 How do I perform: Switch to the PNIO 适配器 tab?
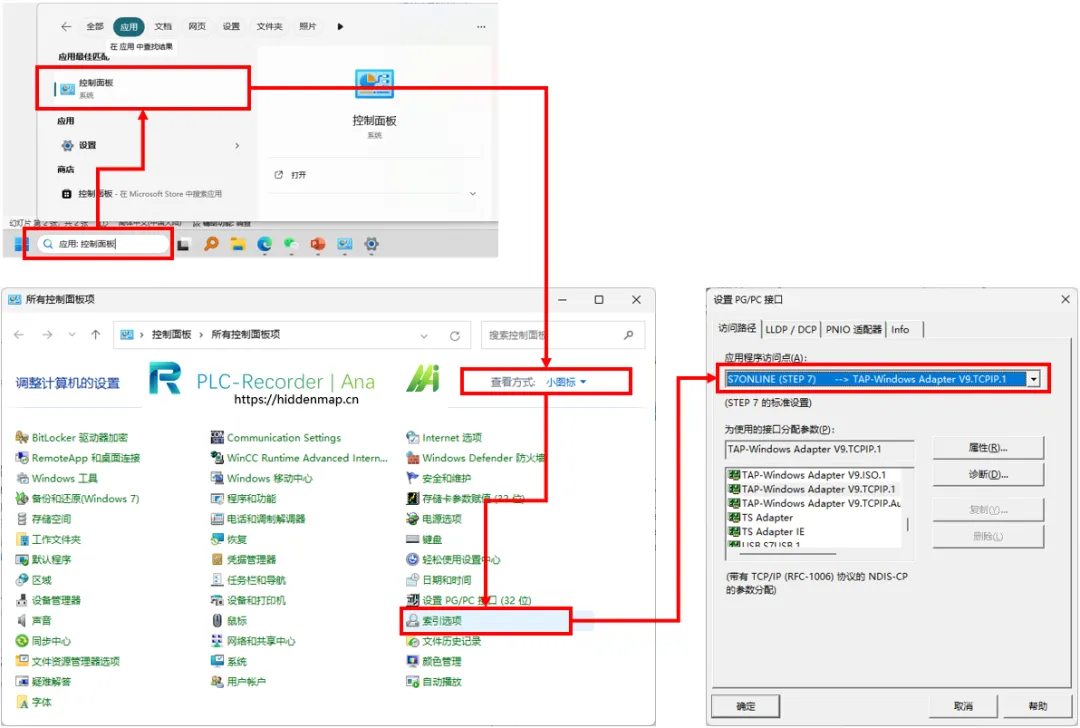click(853, 329)
